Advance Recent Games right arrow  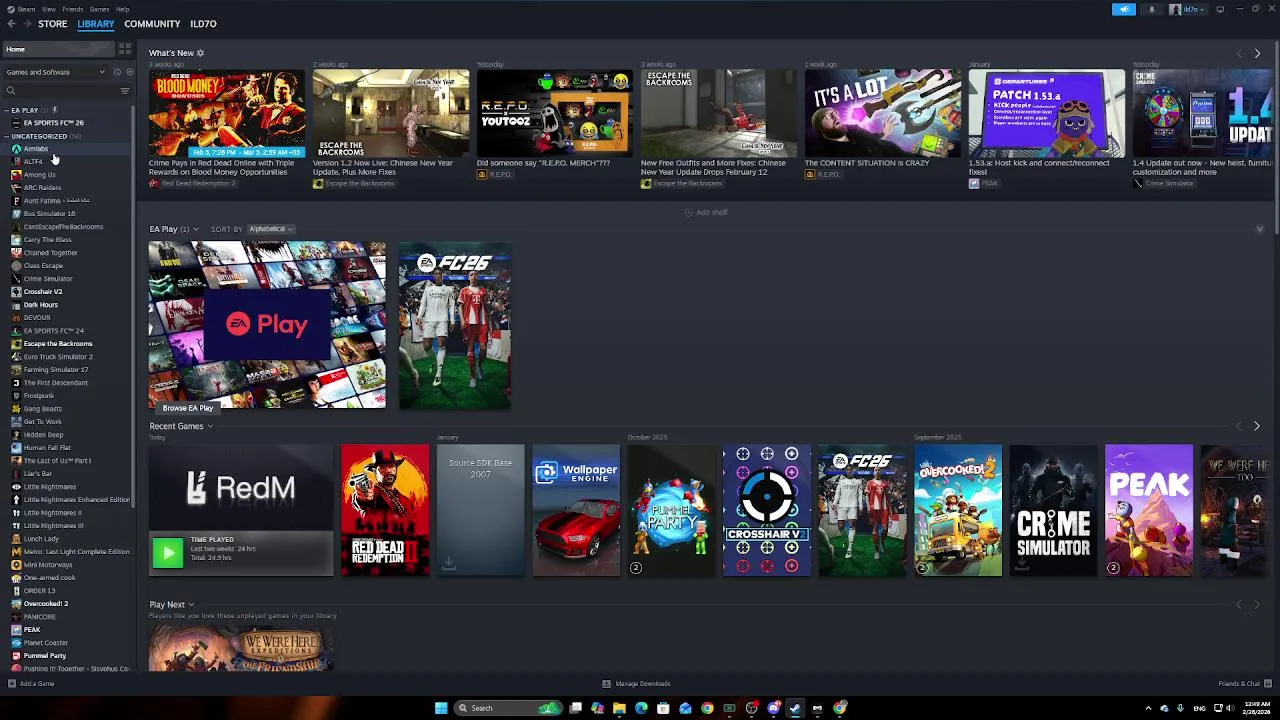1257,426
